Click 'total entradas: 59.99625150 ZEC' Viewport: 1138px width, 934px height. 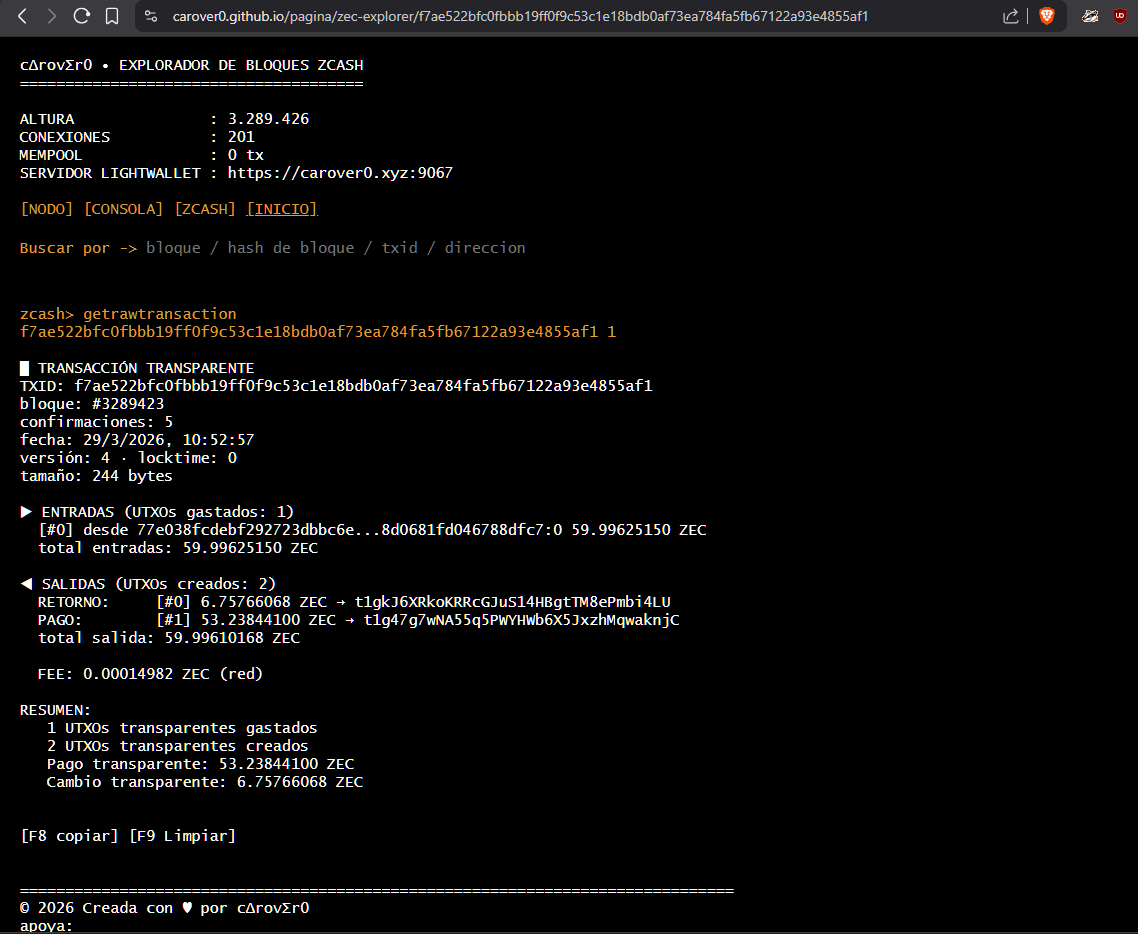[178, 548]
